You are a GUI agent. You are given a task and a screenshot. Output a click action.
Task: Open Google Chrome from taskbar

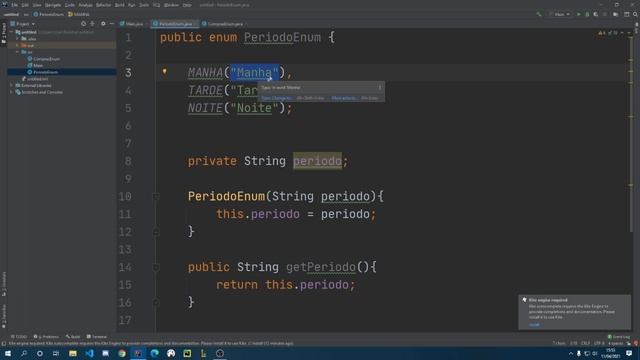[x=122, y=353]
